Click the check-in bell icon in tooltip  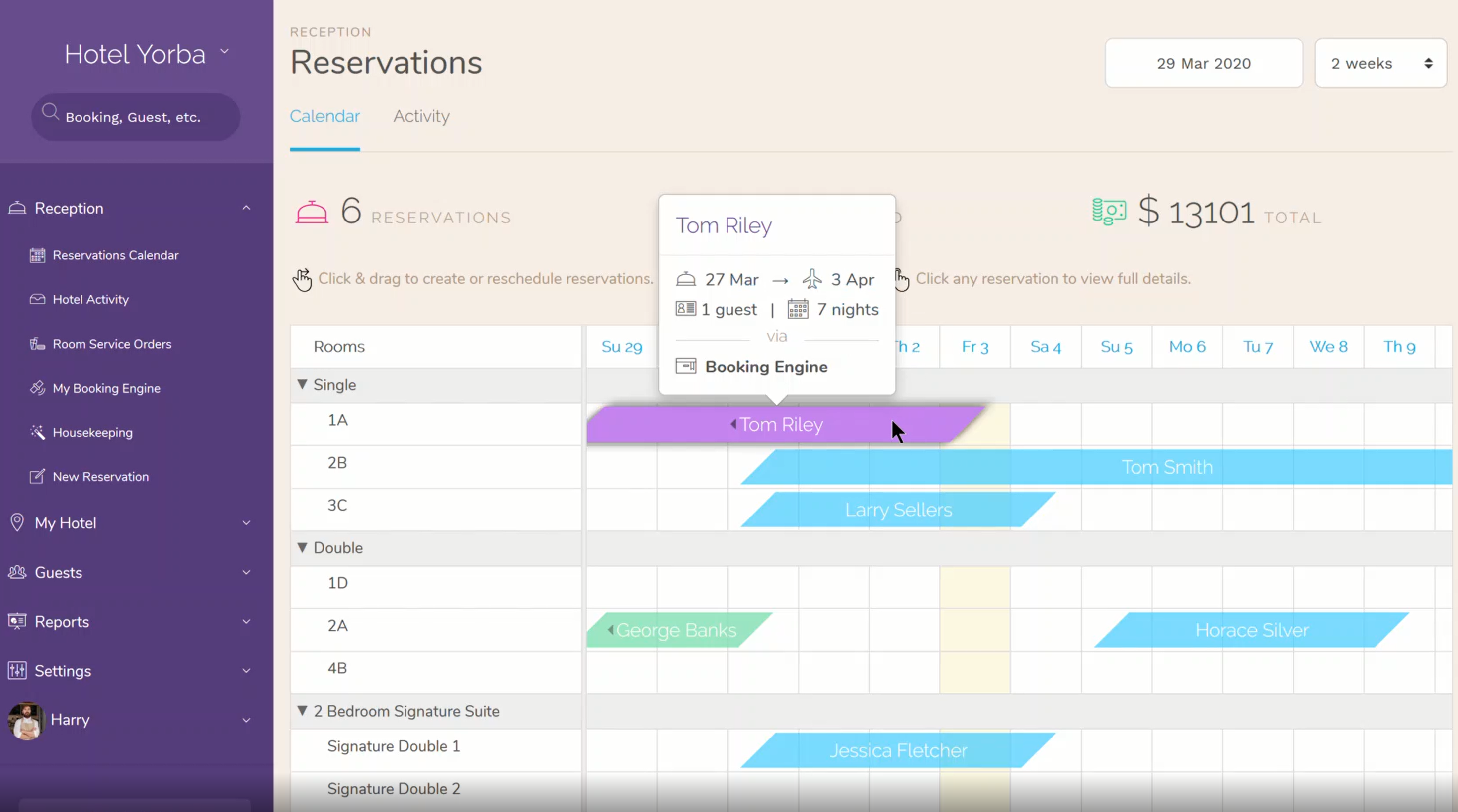coord(686,279)
